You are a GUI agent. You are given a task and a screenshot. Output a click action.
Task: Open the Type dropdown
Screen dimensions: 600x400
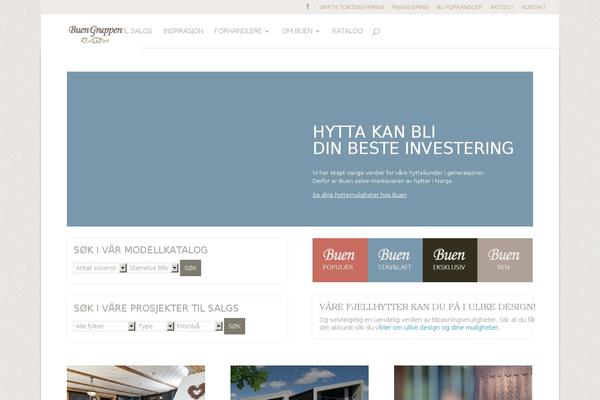(x=155, y=326)
